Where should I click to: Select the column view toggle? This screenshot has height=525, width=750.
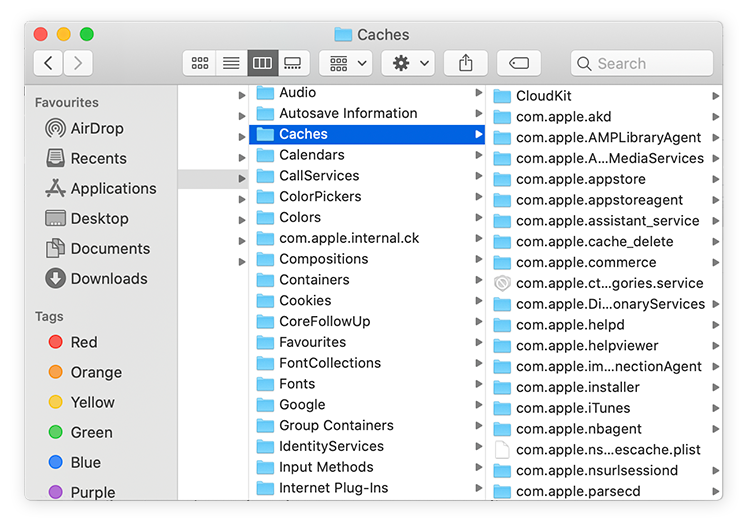(263, 63)
